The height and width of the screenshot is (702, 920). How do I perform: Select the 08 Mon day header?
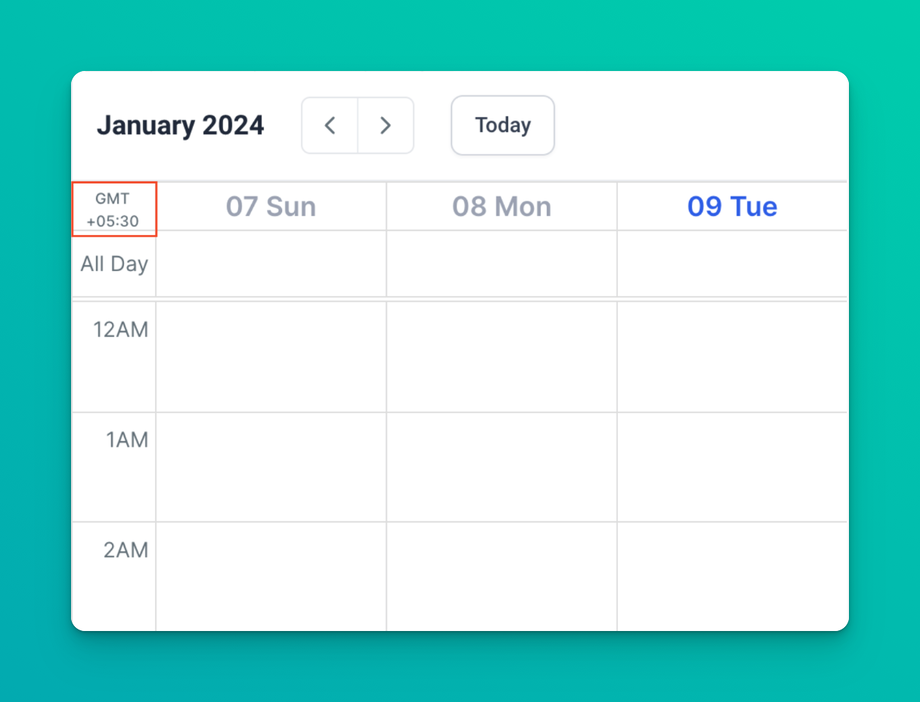(x=501, y=207)
